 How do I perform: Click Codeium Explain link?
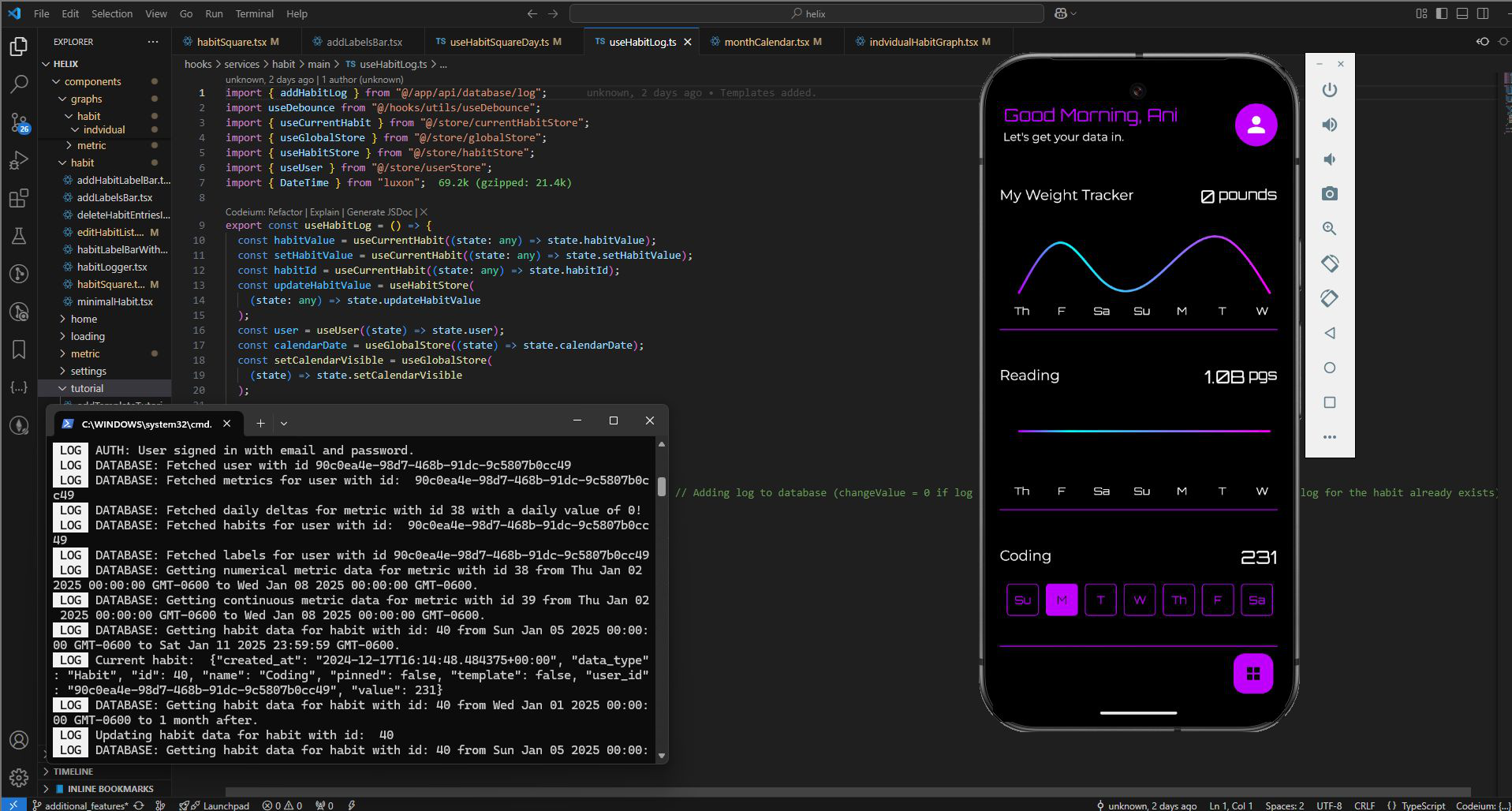point(325,212)
